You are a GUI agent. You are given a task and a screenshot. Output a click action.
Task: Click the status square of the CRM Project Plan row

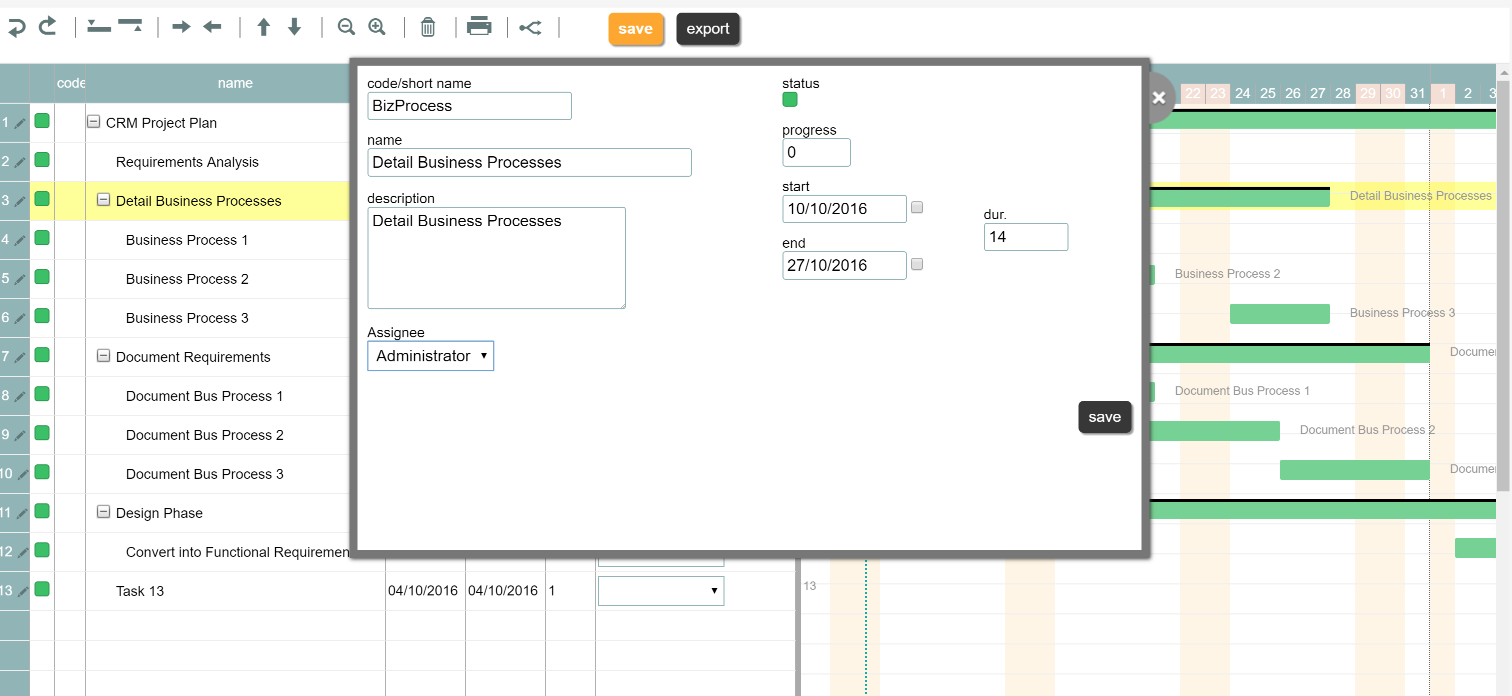pos(42,121)
